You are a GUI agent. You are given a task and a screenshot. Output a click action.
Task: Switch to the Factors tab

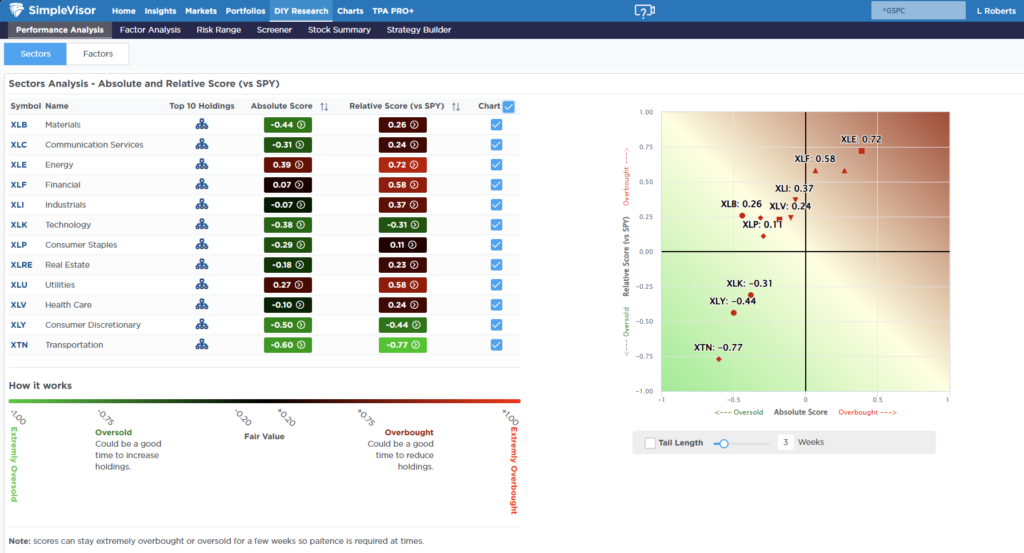pyautogui.click(x=97, y=54)
